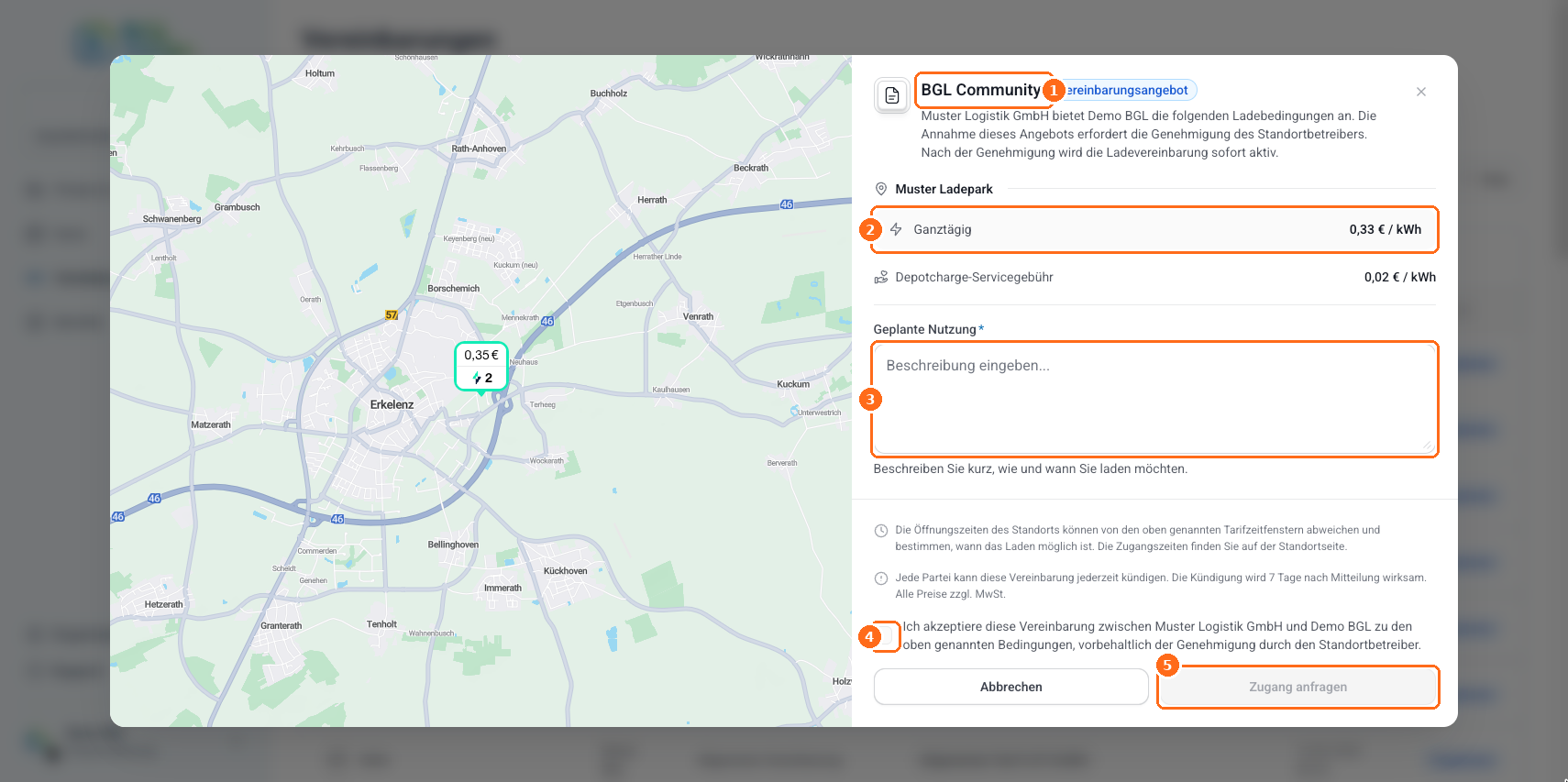Select the 0,35 € charging marker on map

481,367
